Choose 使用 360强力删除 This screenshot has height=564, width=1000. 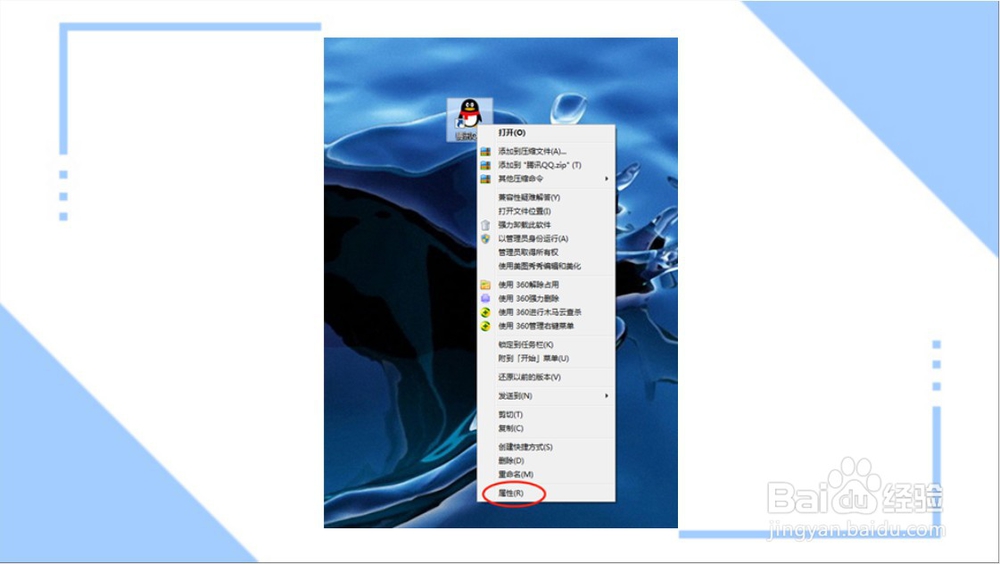pyautogui.click(x=547, y=299)
